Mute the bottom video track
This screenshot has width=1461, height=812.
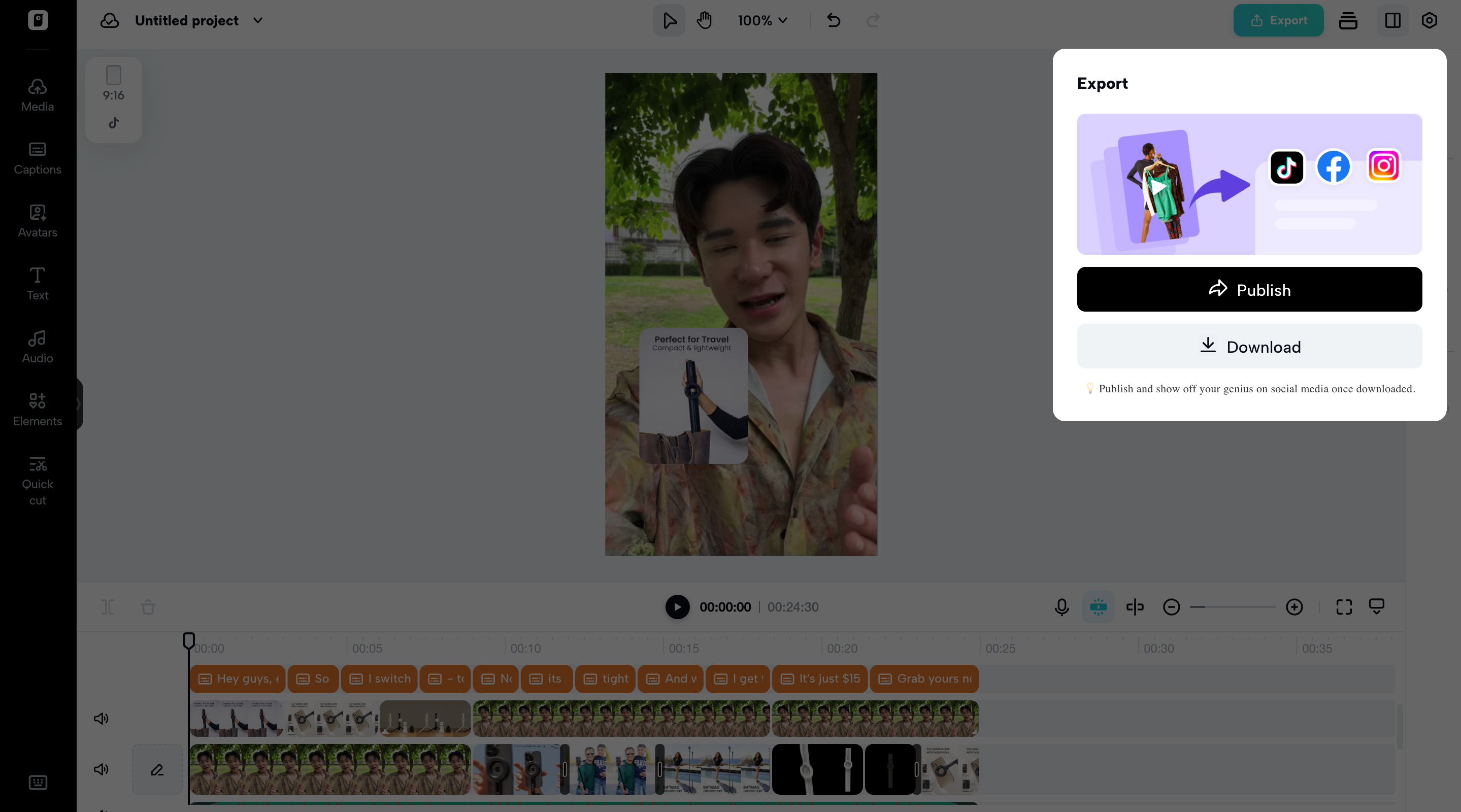[101, 769]
